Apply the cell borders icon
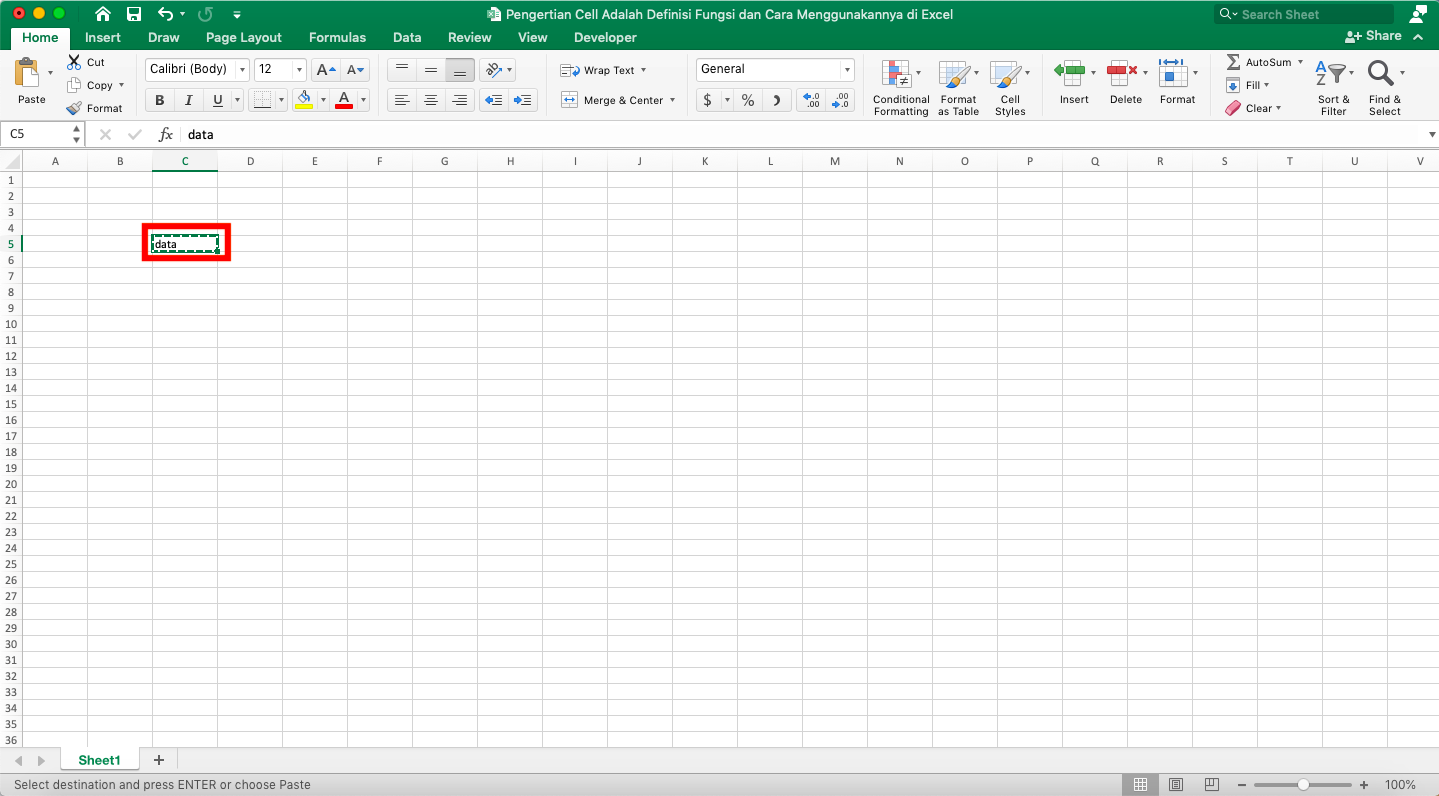This screenshot has height=796, width=1439. pos(262,100)
